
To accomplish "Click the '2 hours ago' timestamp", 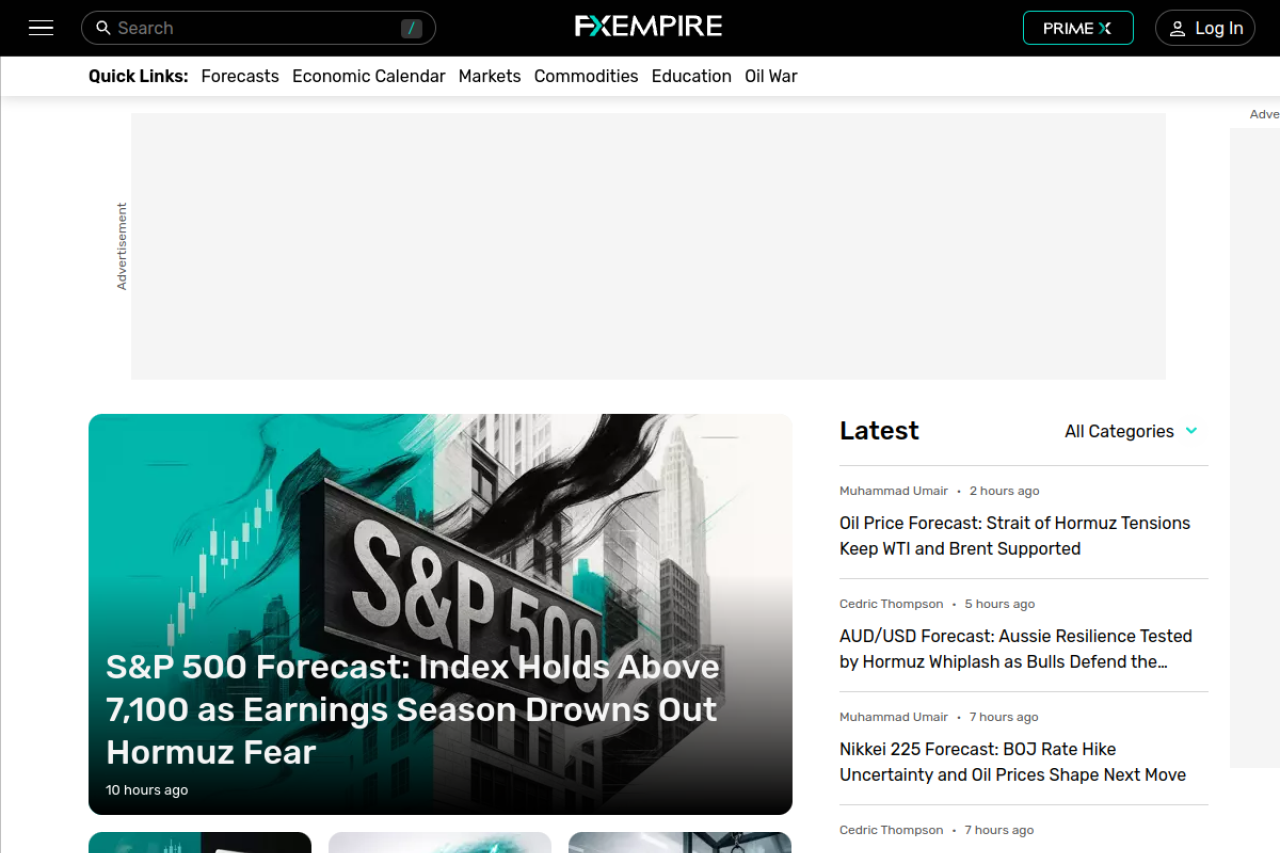I will point(1004,491).
